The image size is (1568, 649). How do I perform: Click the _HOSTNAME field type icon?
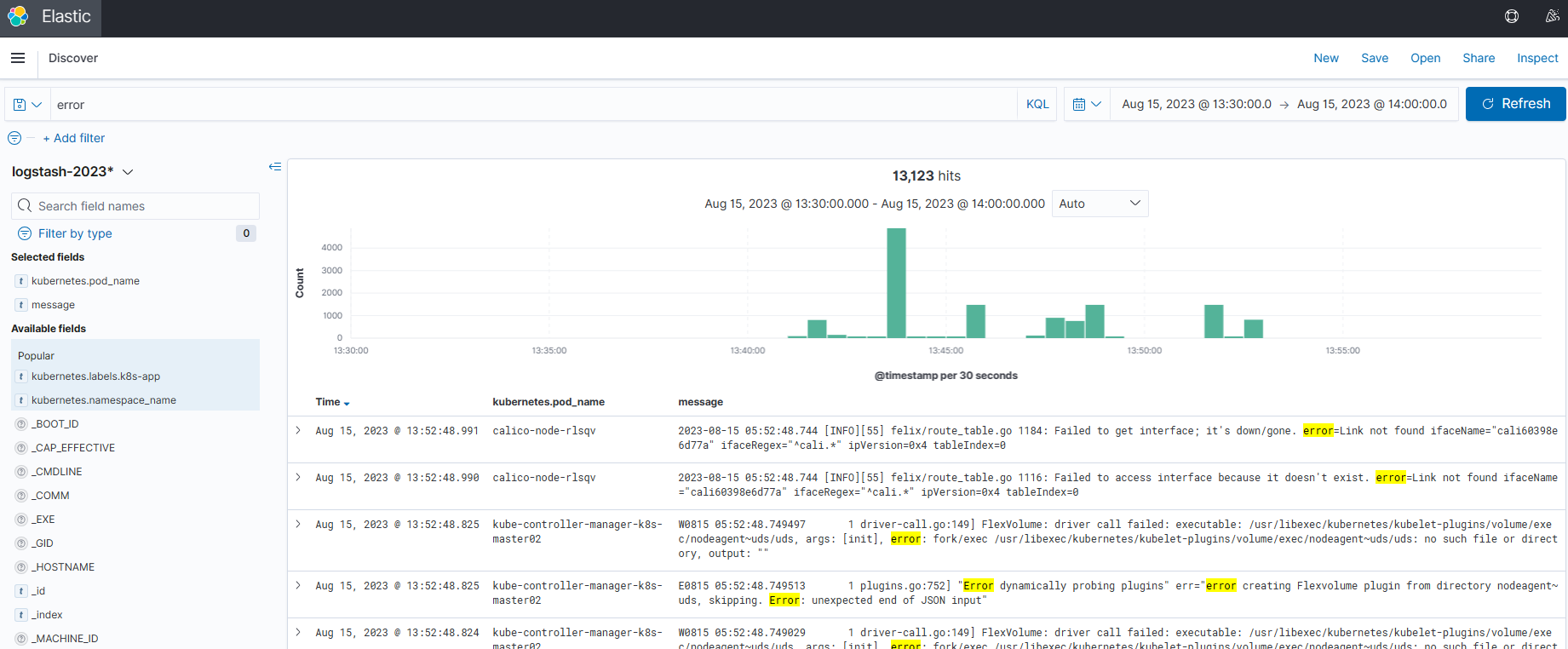(x=21, y=567)
